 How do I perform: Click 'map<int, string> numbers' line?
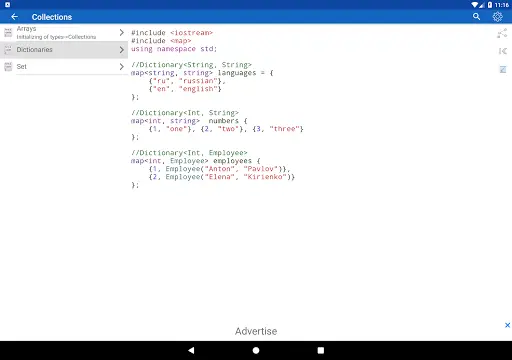click(189, 121)
